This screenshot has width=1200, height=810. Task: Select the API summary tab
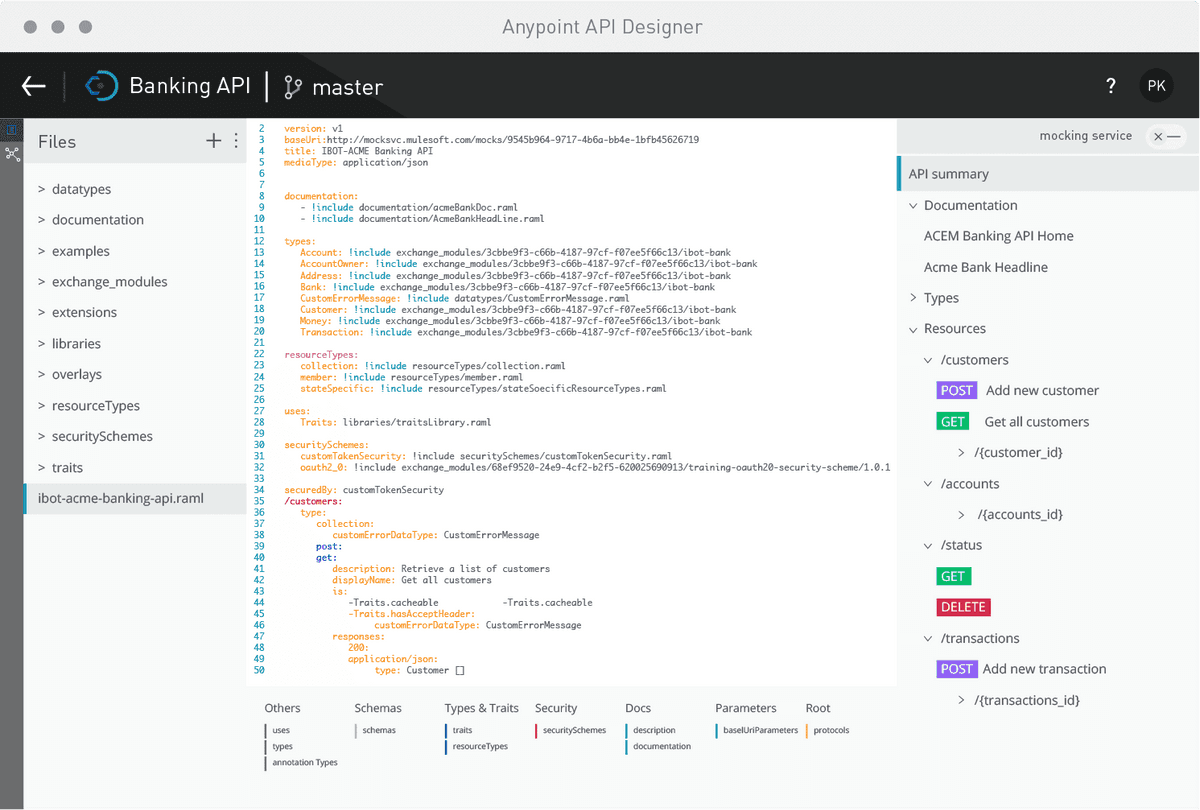pos(946,173)
